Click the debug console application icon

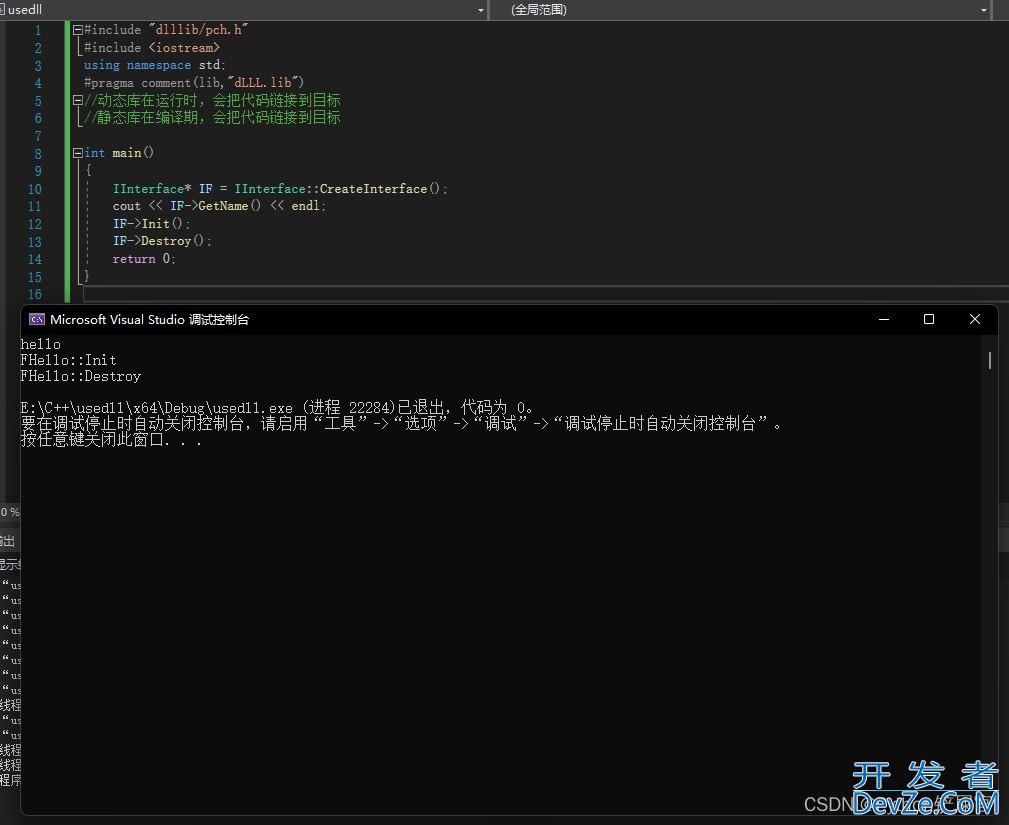point(37,319)
